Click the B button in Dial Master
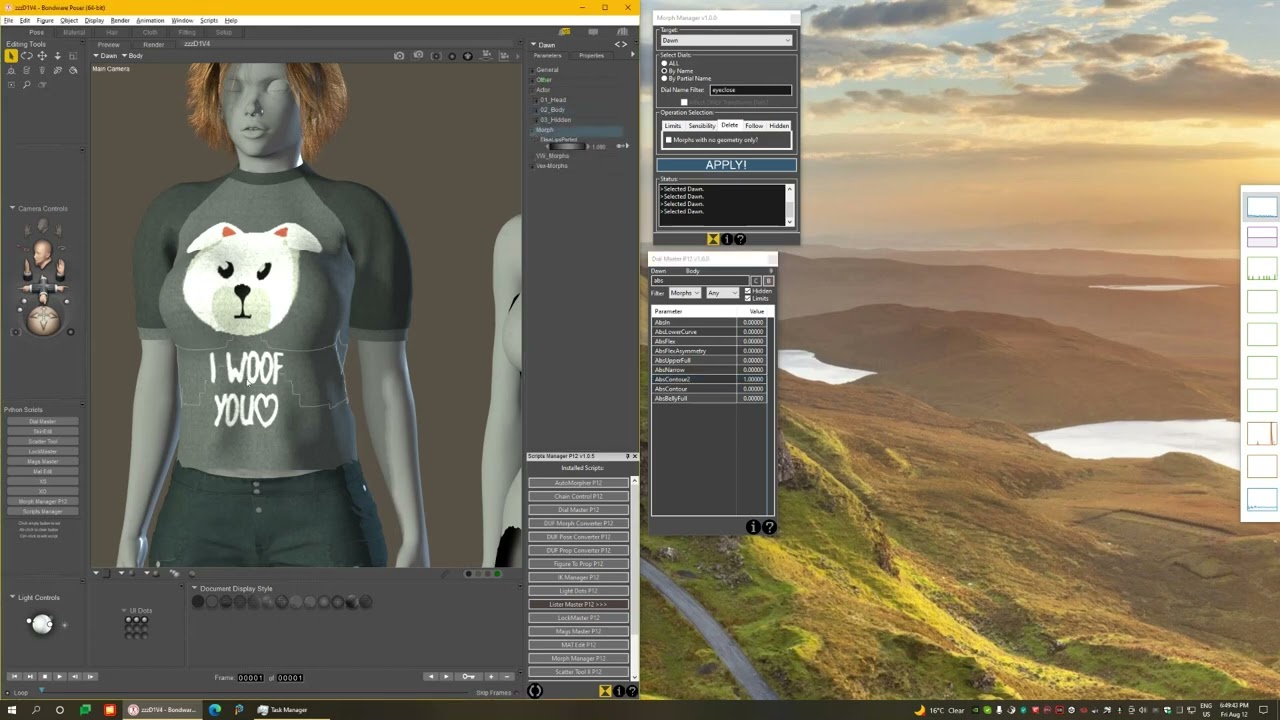 (x=768, y=281)
